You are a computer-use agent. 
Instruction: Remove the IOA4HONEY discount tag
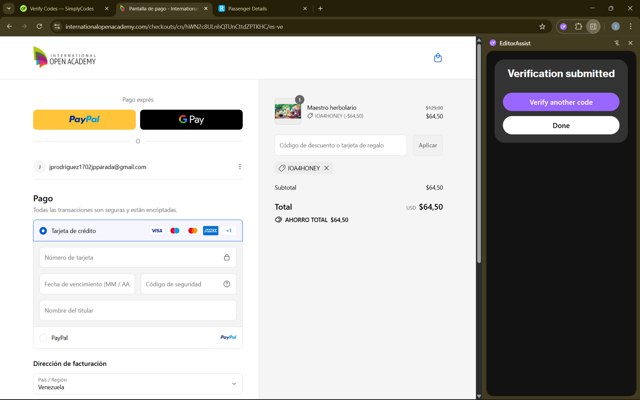pyautogui.click(x=327, y=168)
